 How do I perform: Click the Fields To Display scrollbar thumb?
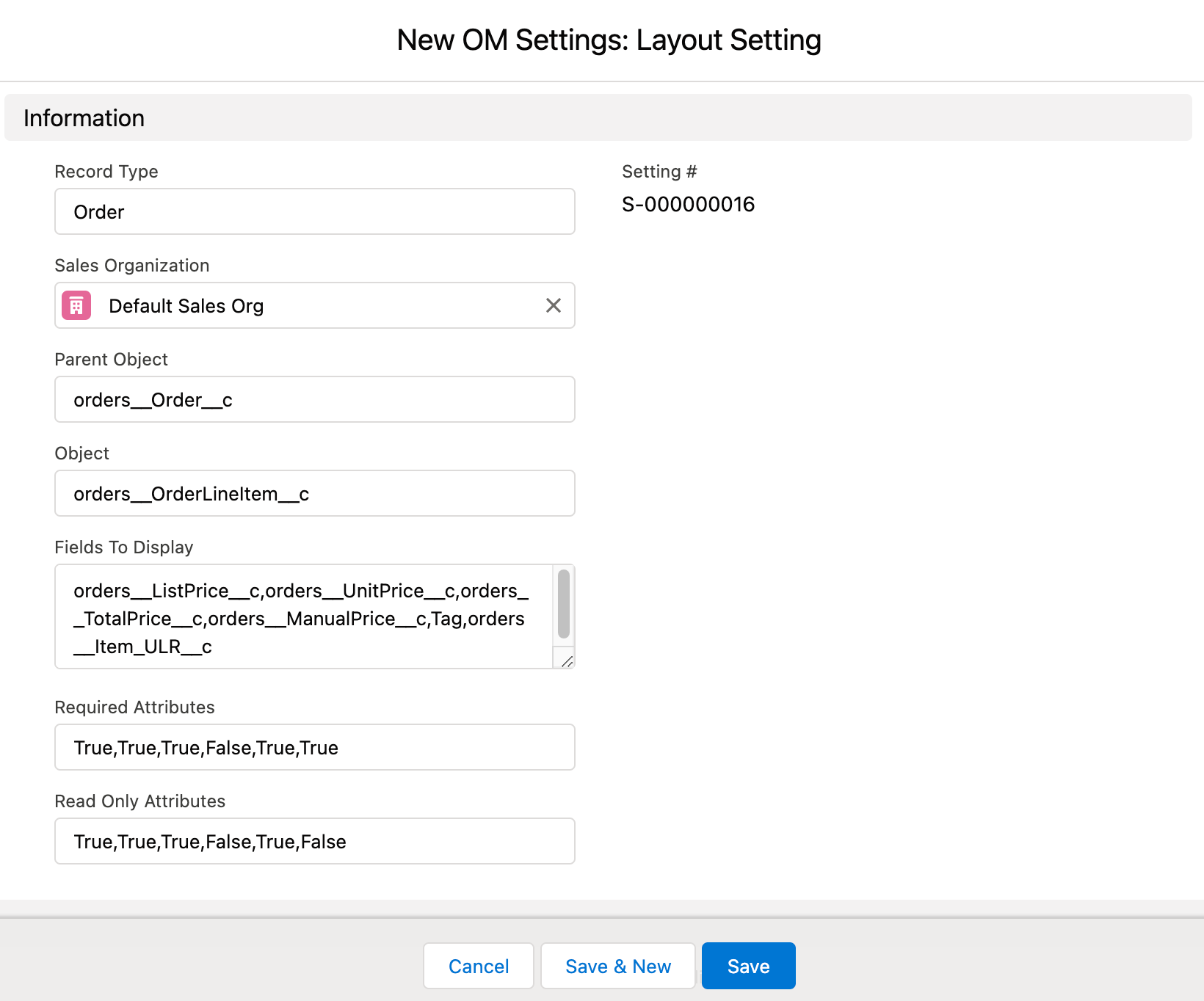563,603
